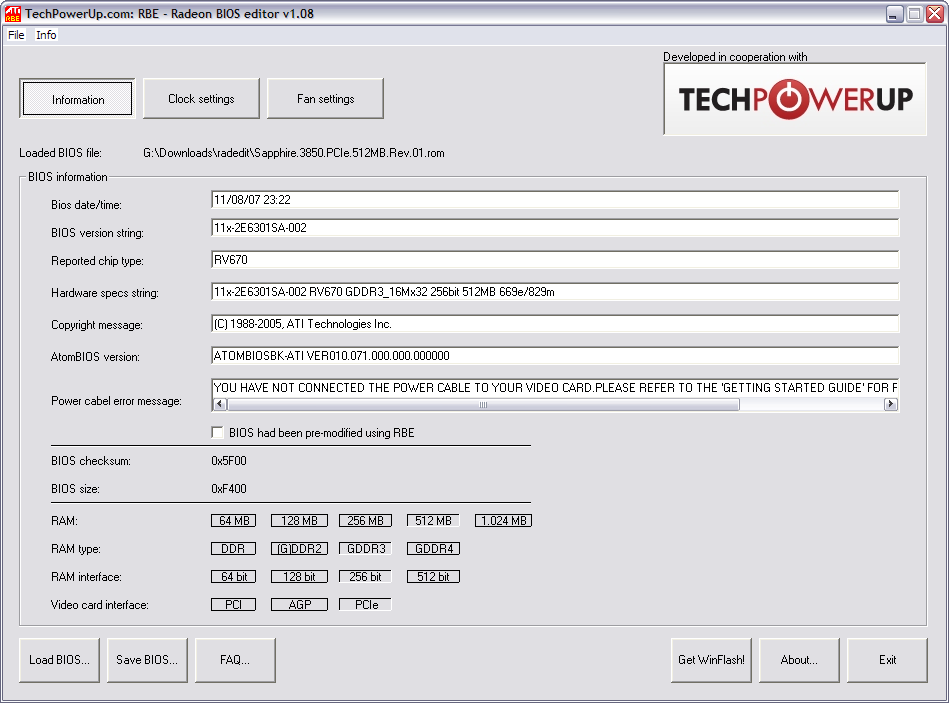Click the ATI RBE title bar icon

click(x=12, y=13)
